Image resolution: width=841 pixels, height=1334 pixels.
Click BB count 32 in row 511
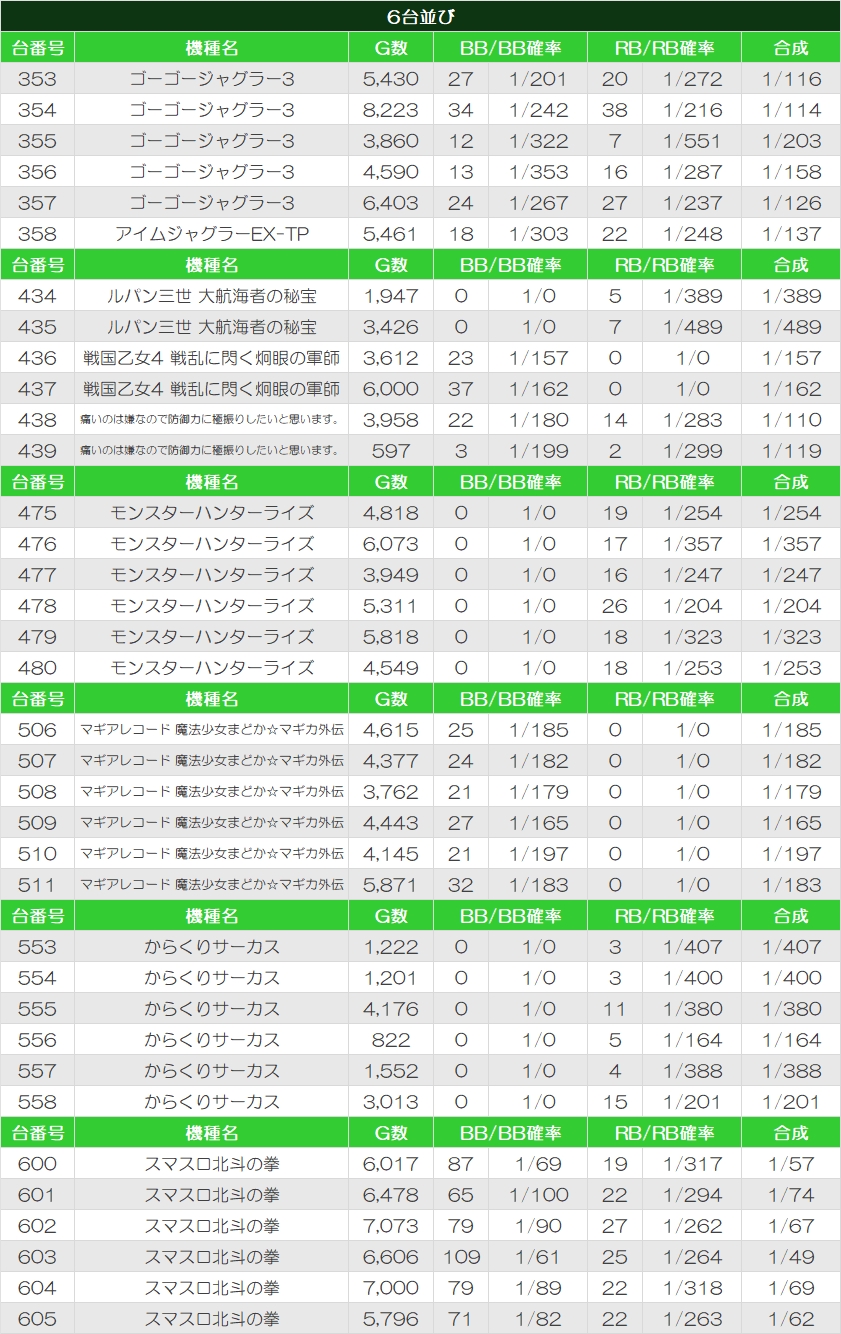461,885
